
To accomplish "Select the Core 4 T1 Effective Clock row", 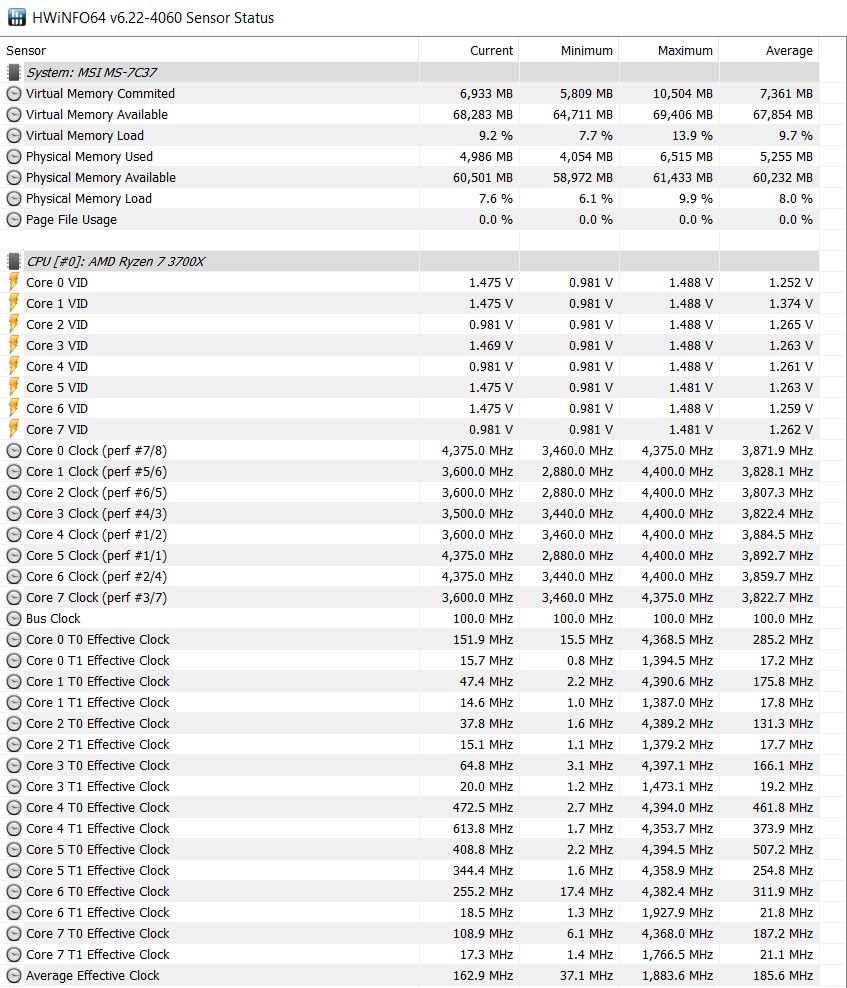I will pos(98,828).
